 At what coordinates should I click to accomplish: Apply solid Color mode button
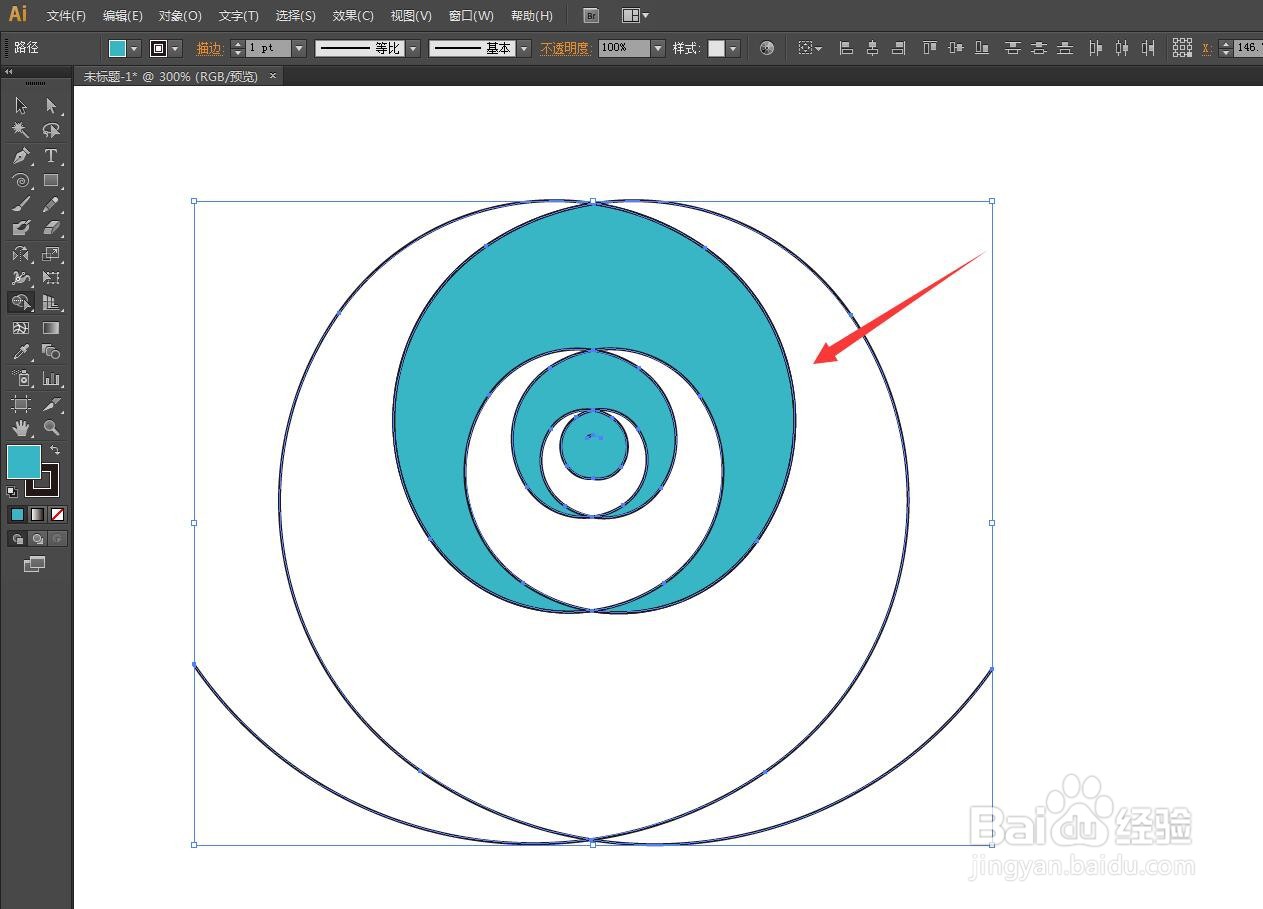point(17,514)
